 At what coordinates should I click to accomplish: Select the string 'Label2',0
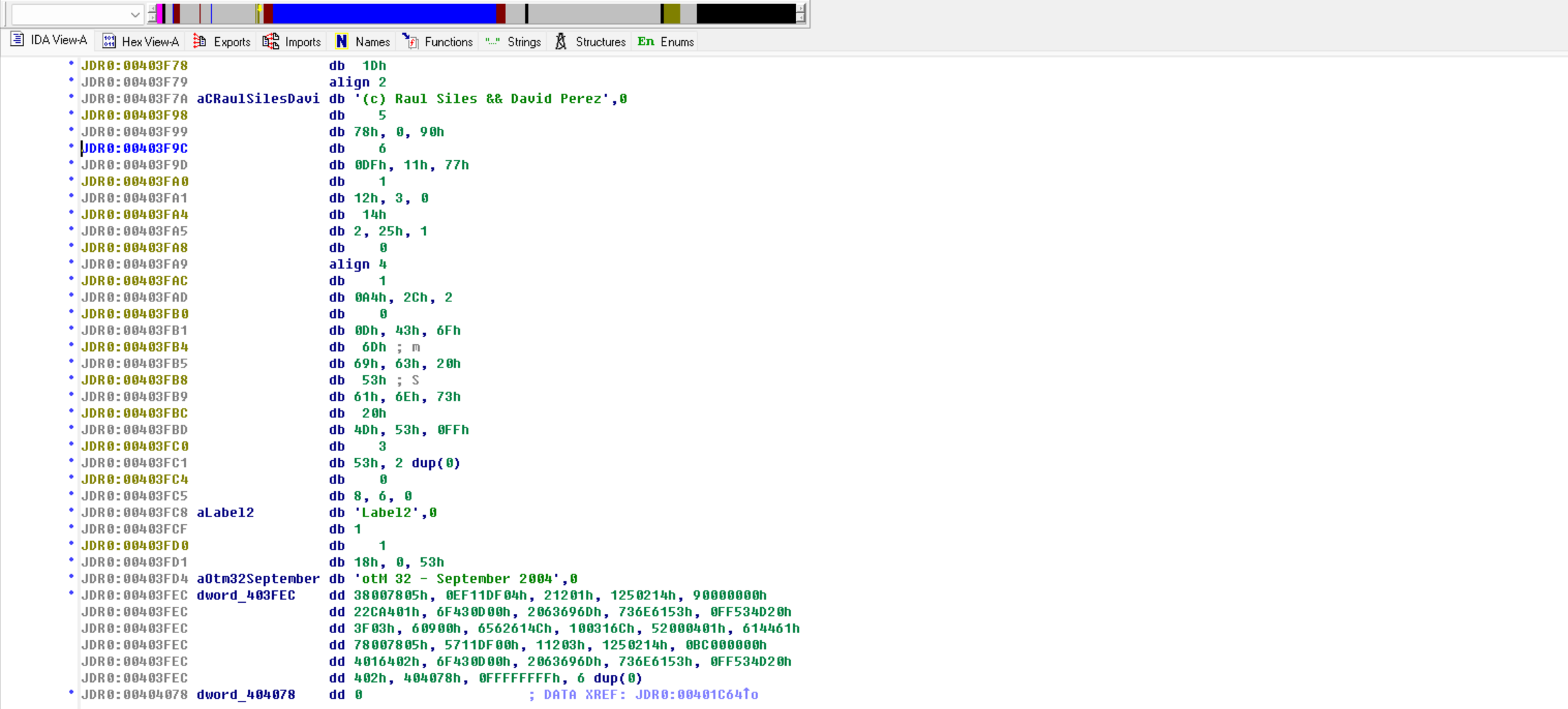pos(396,512)
